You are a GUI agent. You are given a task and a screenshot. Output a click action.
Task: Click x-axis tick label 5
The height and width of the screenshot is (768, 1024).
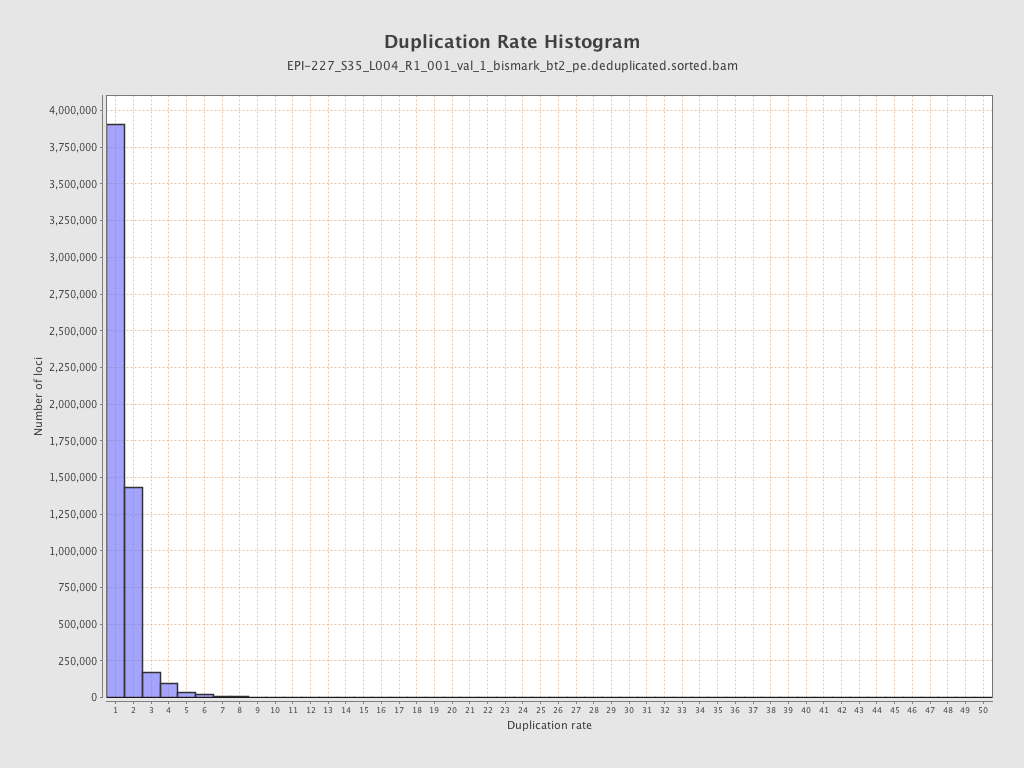point(186,710)
